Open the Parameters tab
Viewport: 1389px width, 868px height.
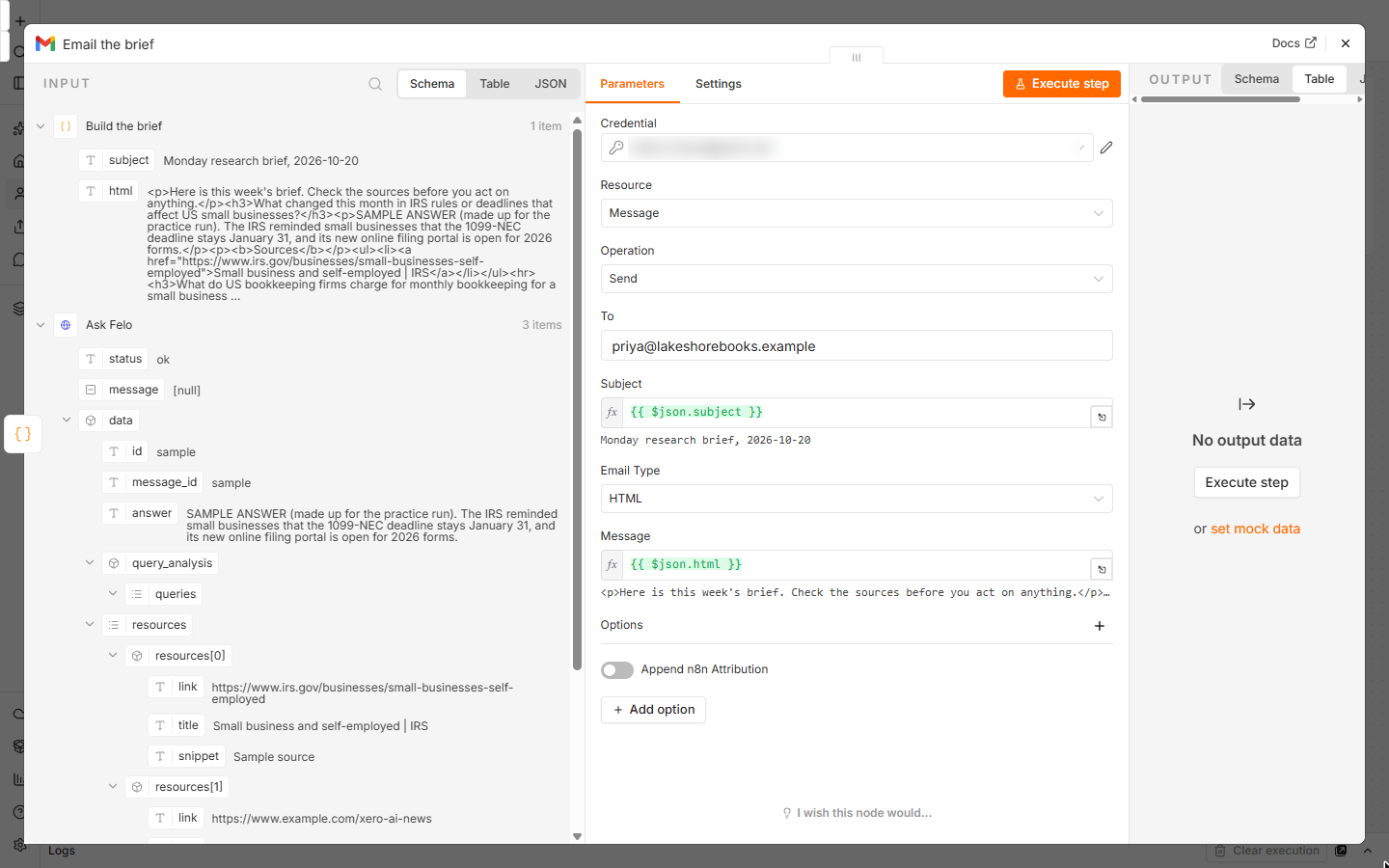coord(632,84)
